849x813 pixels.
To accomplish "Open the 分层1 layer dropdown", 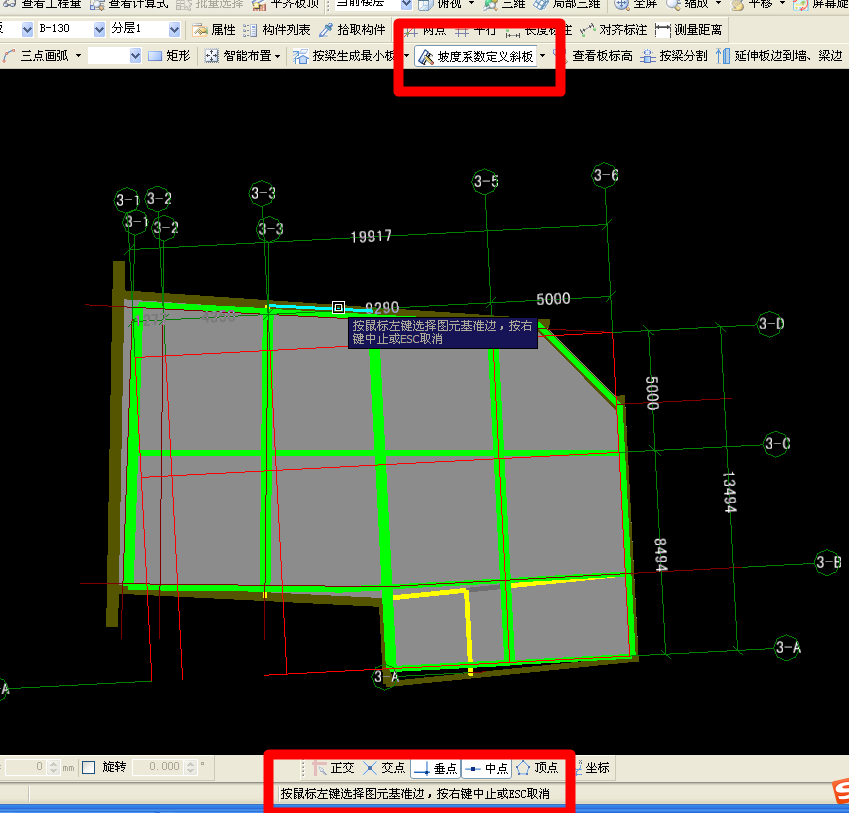I will pyautogui.click(x=174, y=29).
